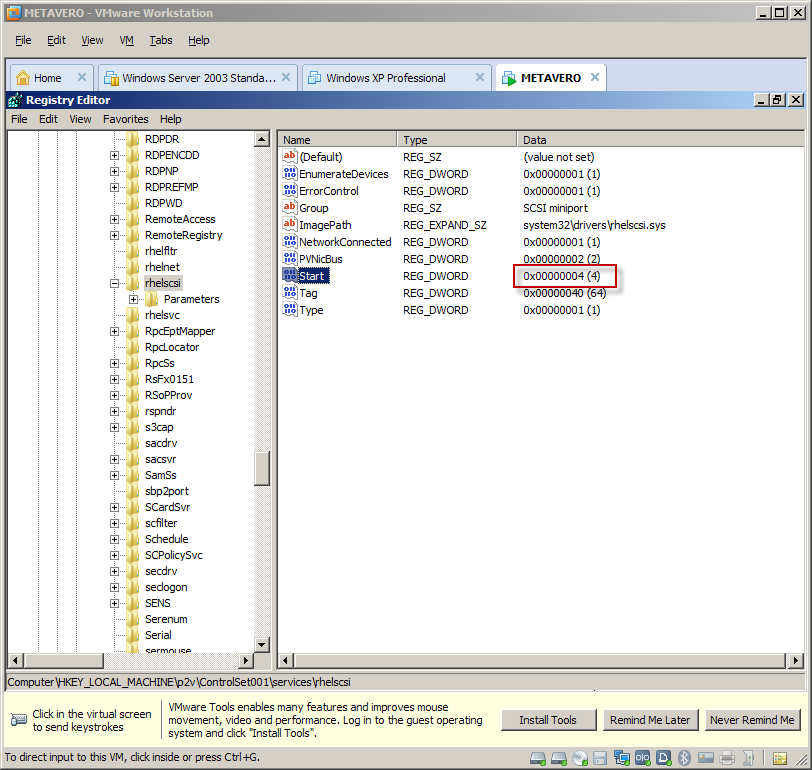Click the tree pane scroll-down arrow
Viewport: 812px width, 770px height.
262,645
